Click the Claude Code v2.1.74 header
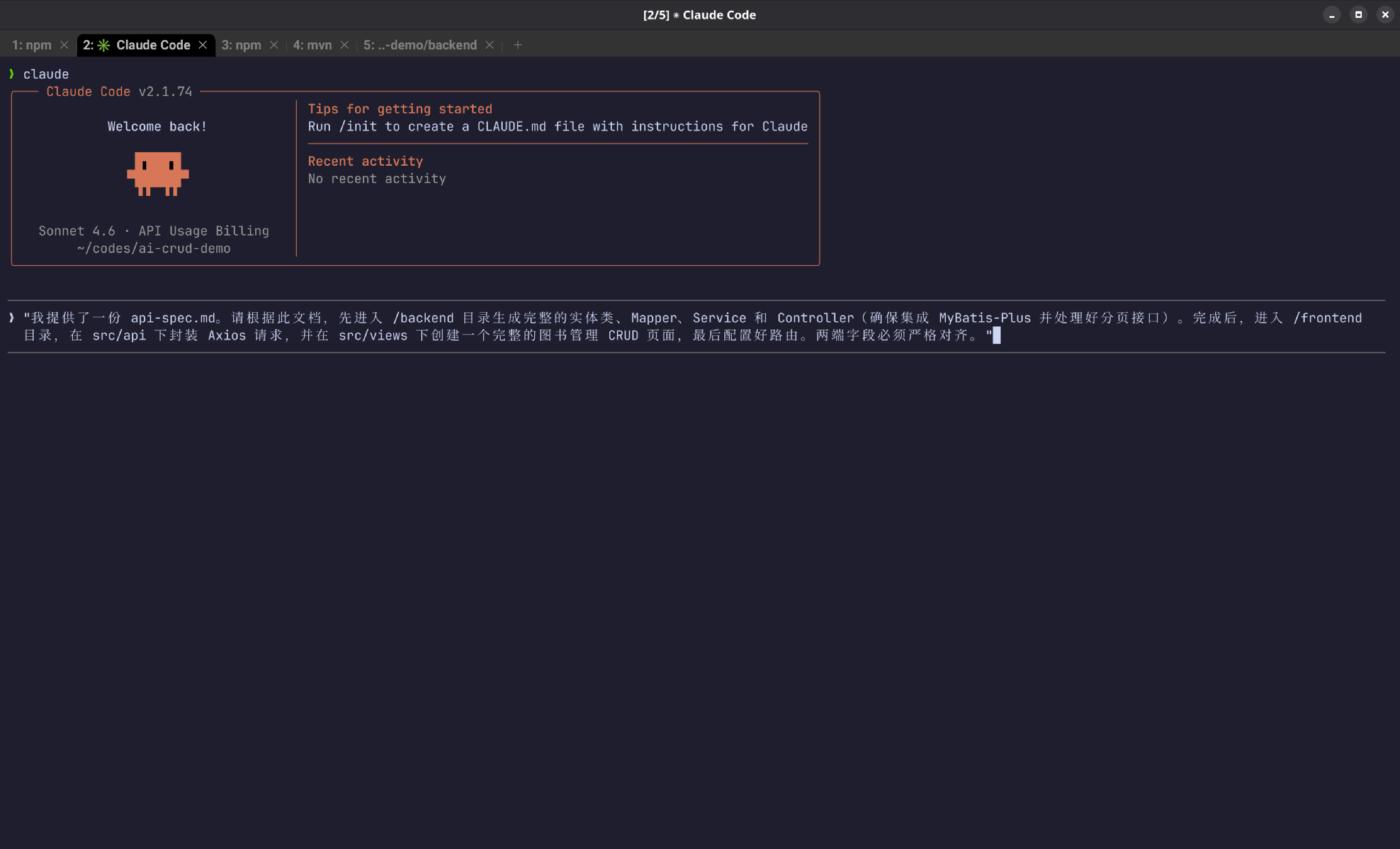 click(119, 92)
